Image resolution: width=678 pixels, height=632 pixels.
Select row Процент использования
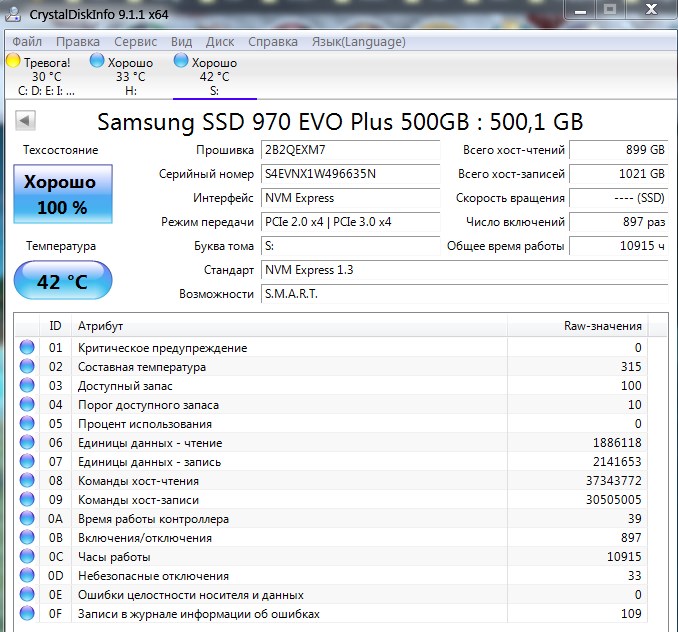point(331,424)
